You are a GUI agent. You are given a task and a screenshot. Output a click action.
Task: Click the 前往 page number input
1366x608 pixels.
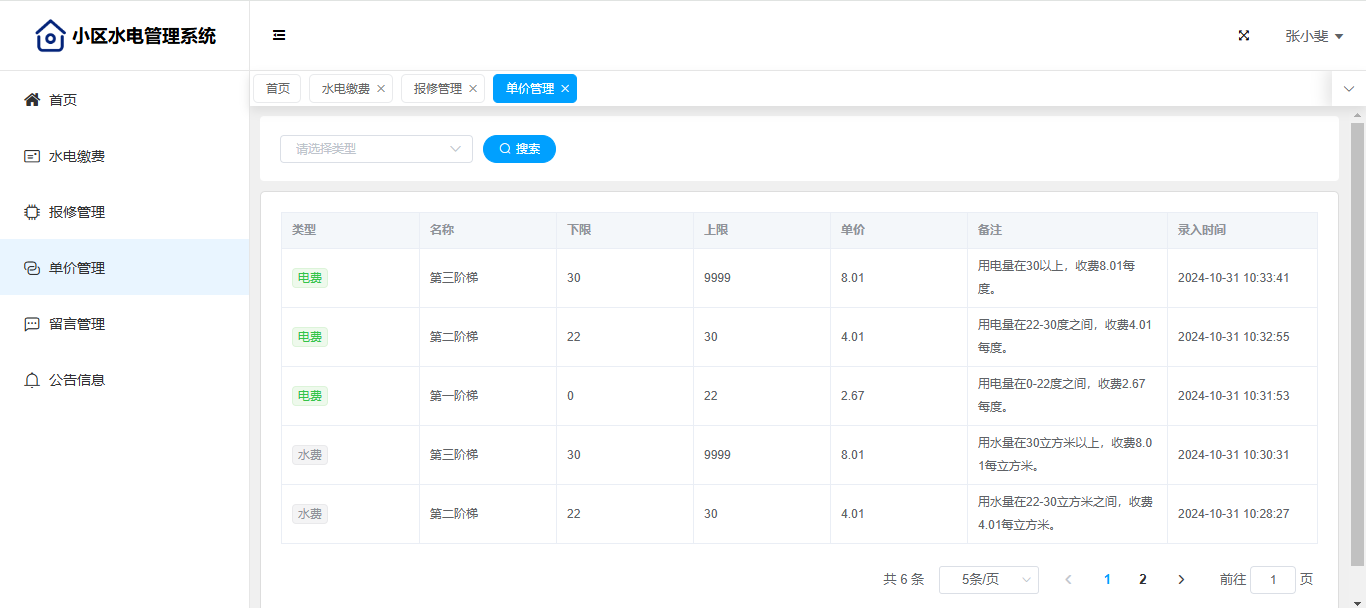[1272, 579]
